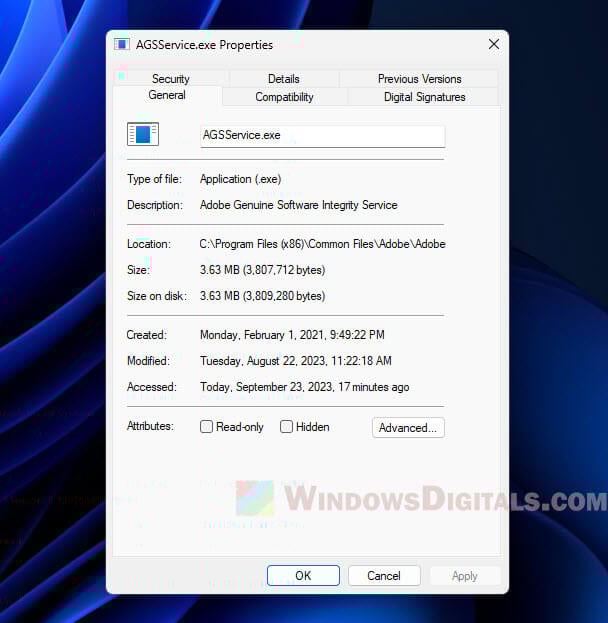Select the Location path text

click(322, 244)
